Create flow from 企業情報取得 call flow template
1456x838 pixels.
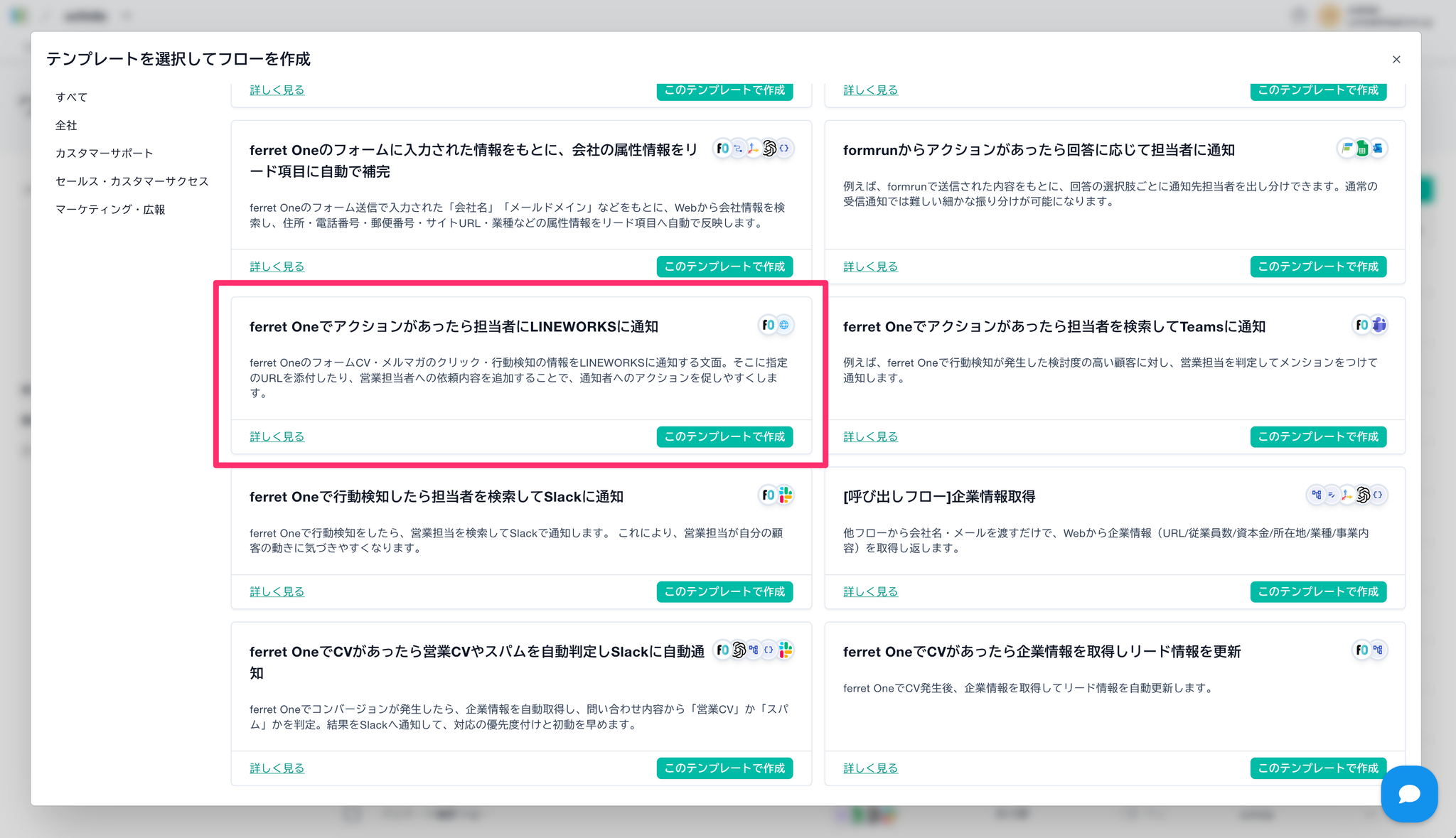(x=1318, y=592)
